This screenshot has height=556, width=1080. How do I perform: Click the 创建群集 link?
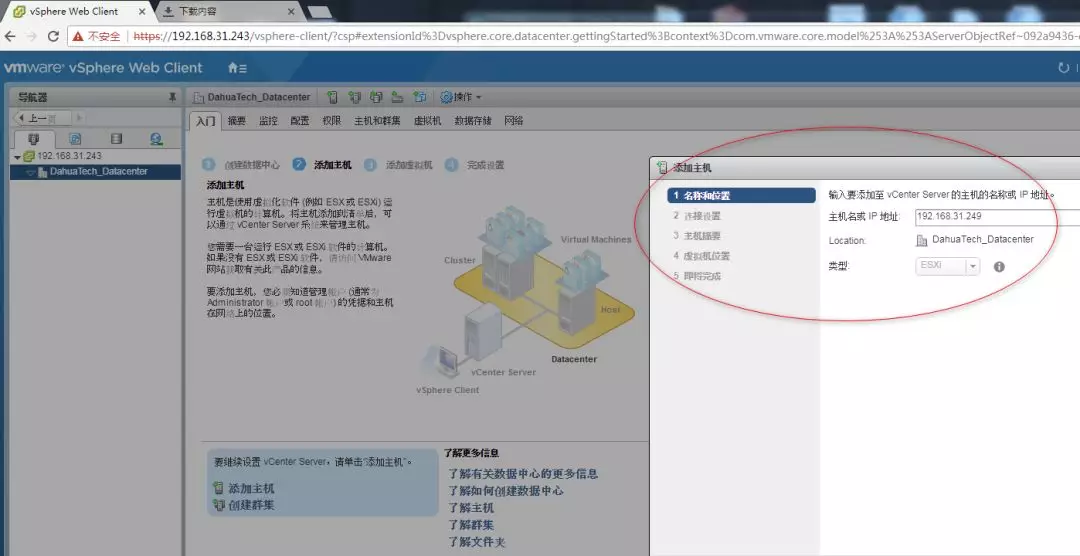(251, 505)
